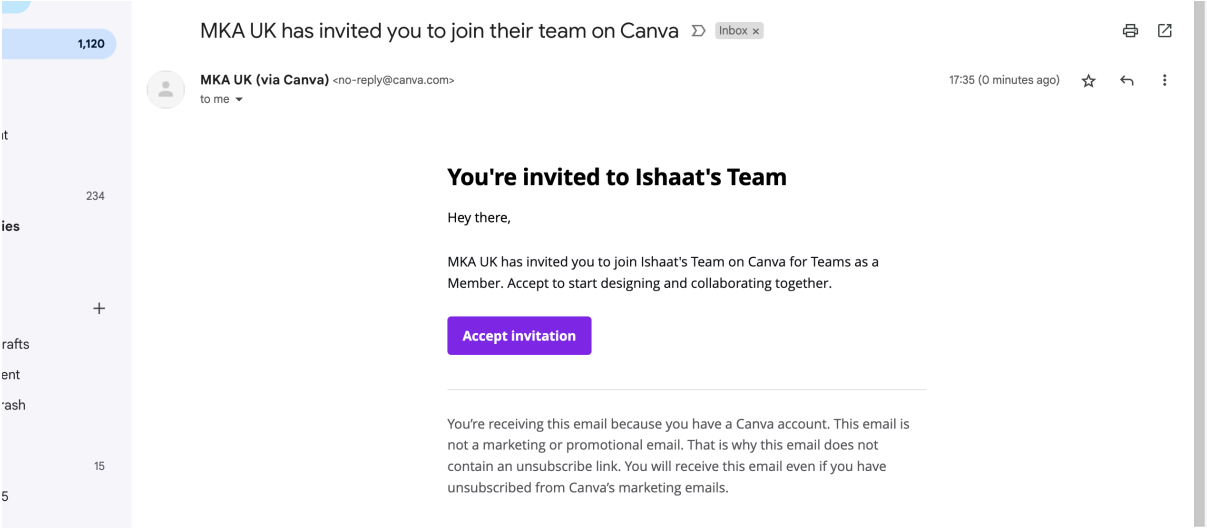Star the Canva invitation email

[x=1088, y=81]
